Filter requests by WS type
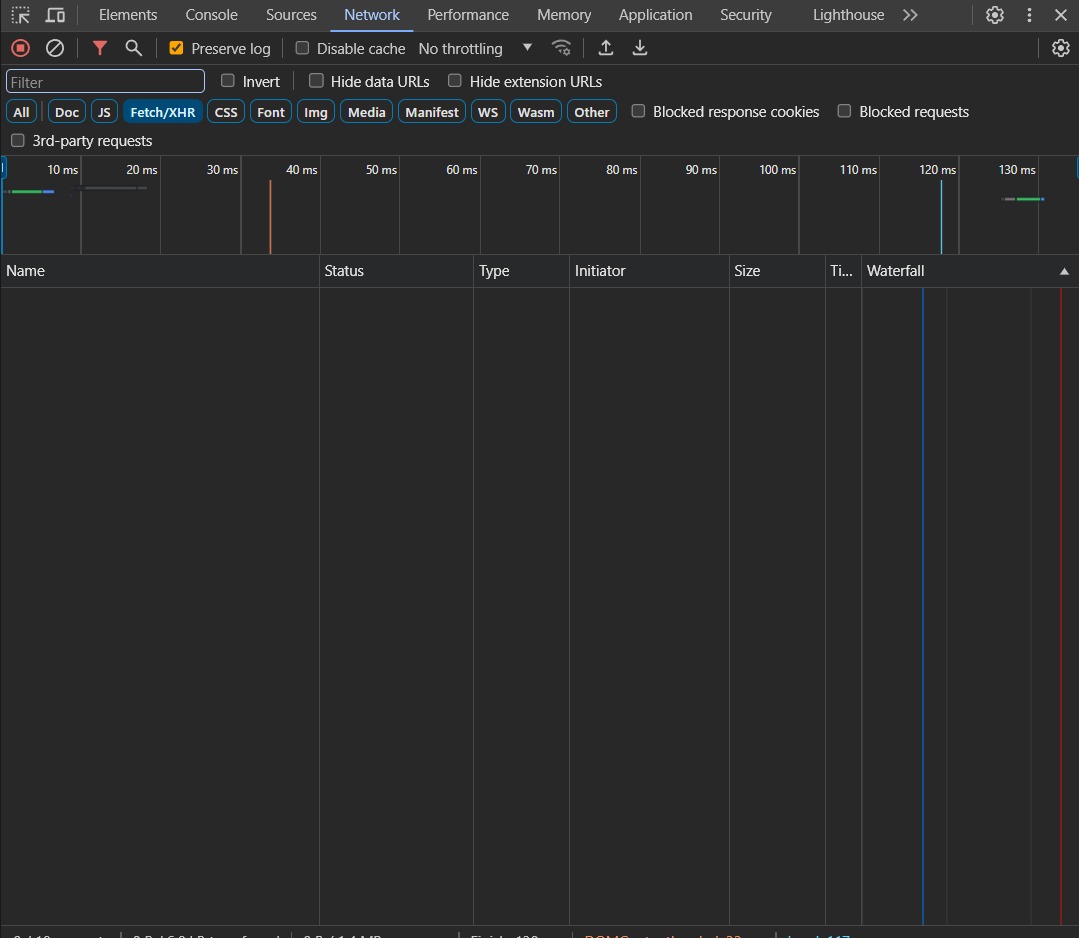 [488, 112]
